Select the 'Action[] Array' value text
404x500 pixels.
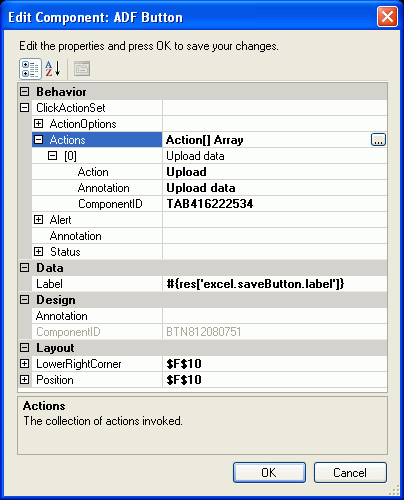click(205, 140)
